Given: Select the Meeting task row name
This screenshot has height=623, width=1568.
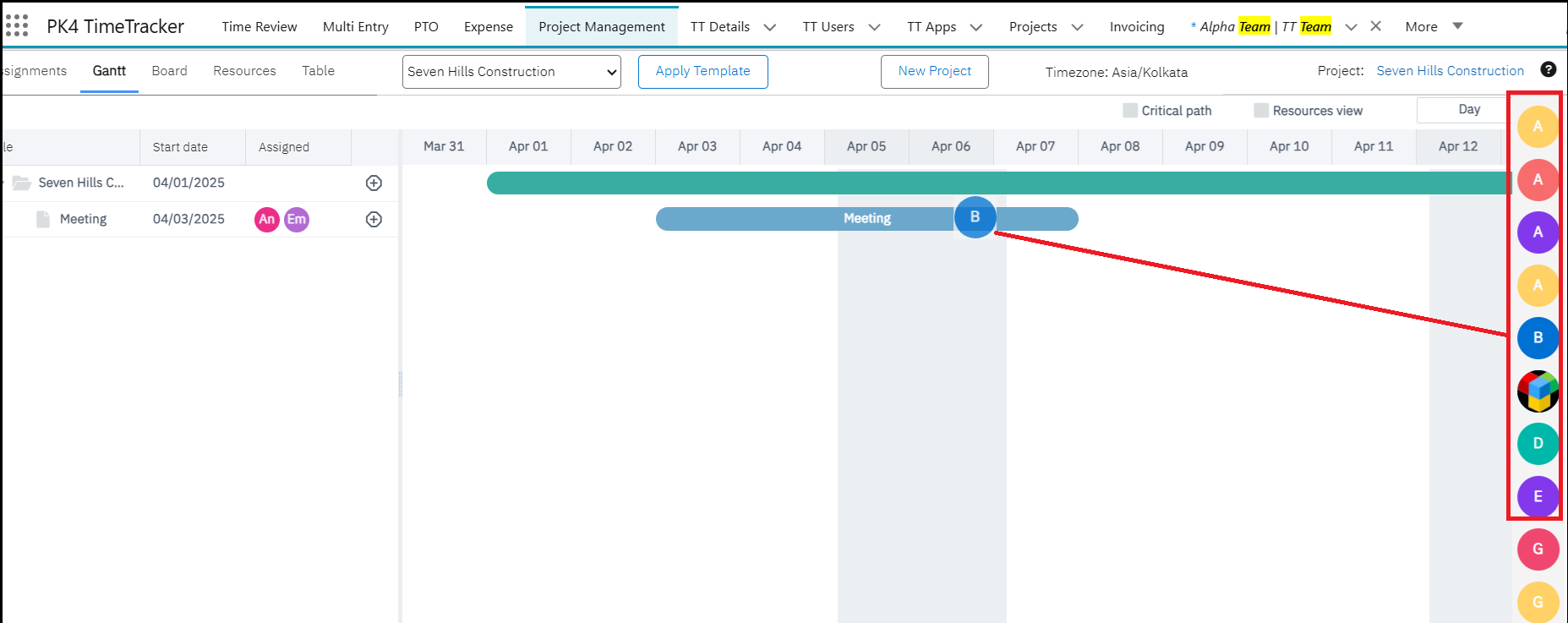Looking at the screenshot, I should pos(83,219).
